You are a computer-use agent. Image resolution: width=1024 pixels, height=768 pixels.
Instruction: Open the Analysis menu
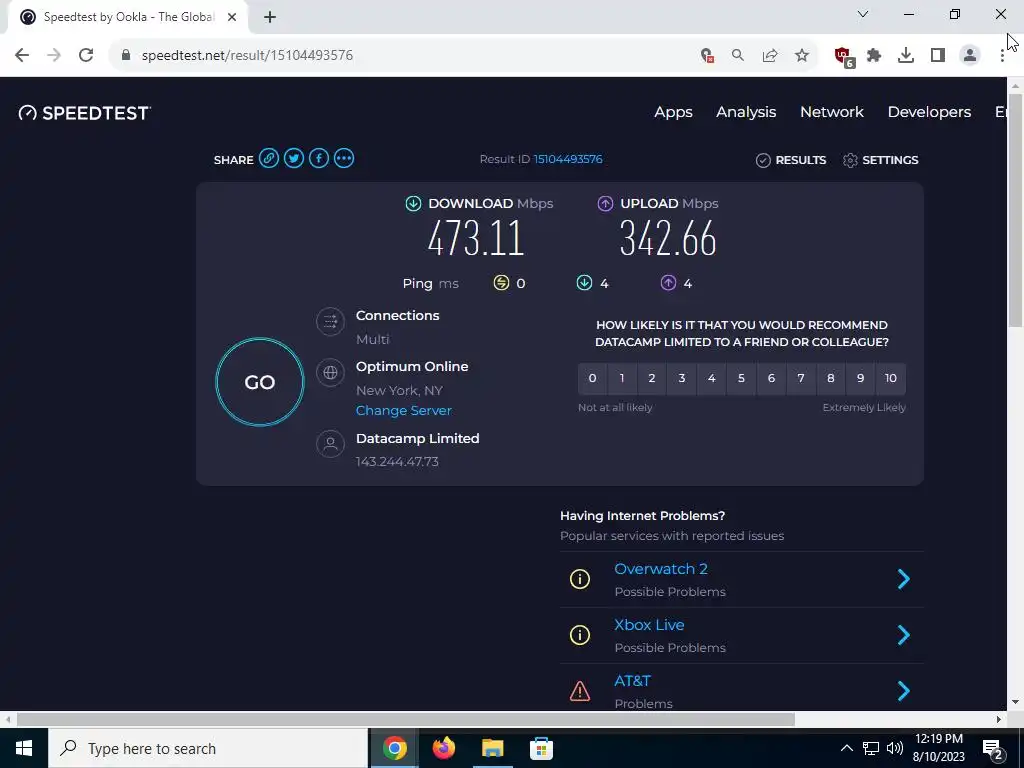click(746, 112)
